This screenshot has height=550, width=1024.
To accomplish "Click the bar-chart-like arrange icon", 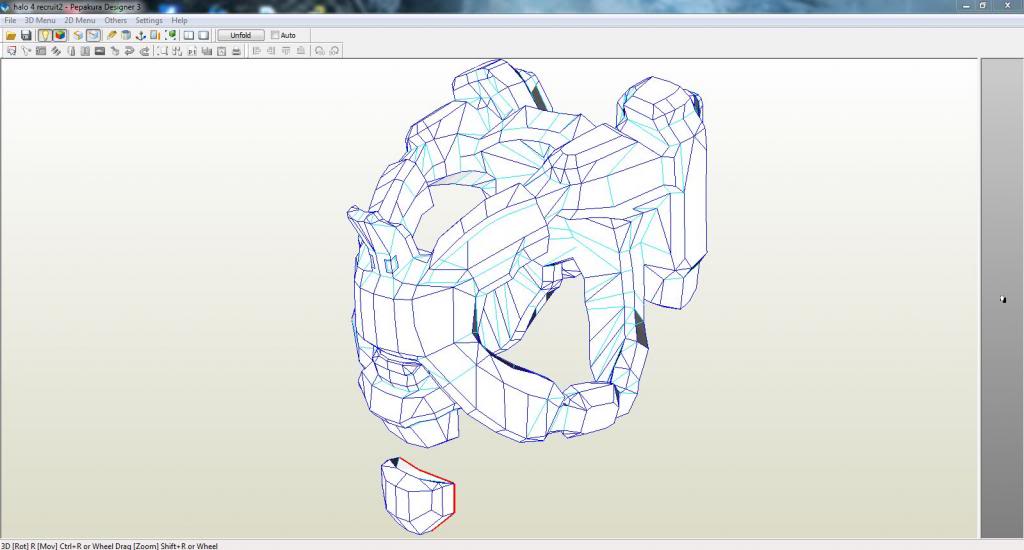I will (207, 51).
